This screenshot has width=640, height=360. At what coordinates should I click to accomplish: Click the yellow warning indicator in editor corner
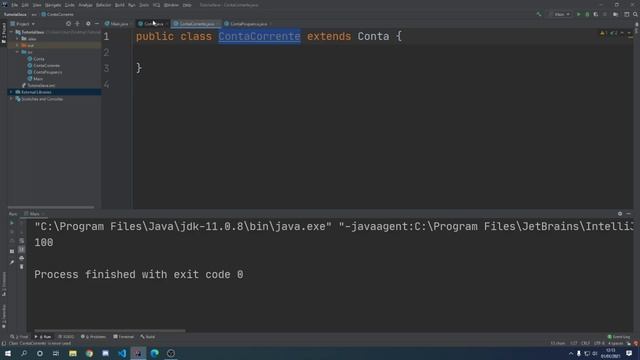[603, 33]
